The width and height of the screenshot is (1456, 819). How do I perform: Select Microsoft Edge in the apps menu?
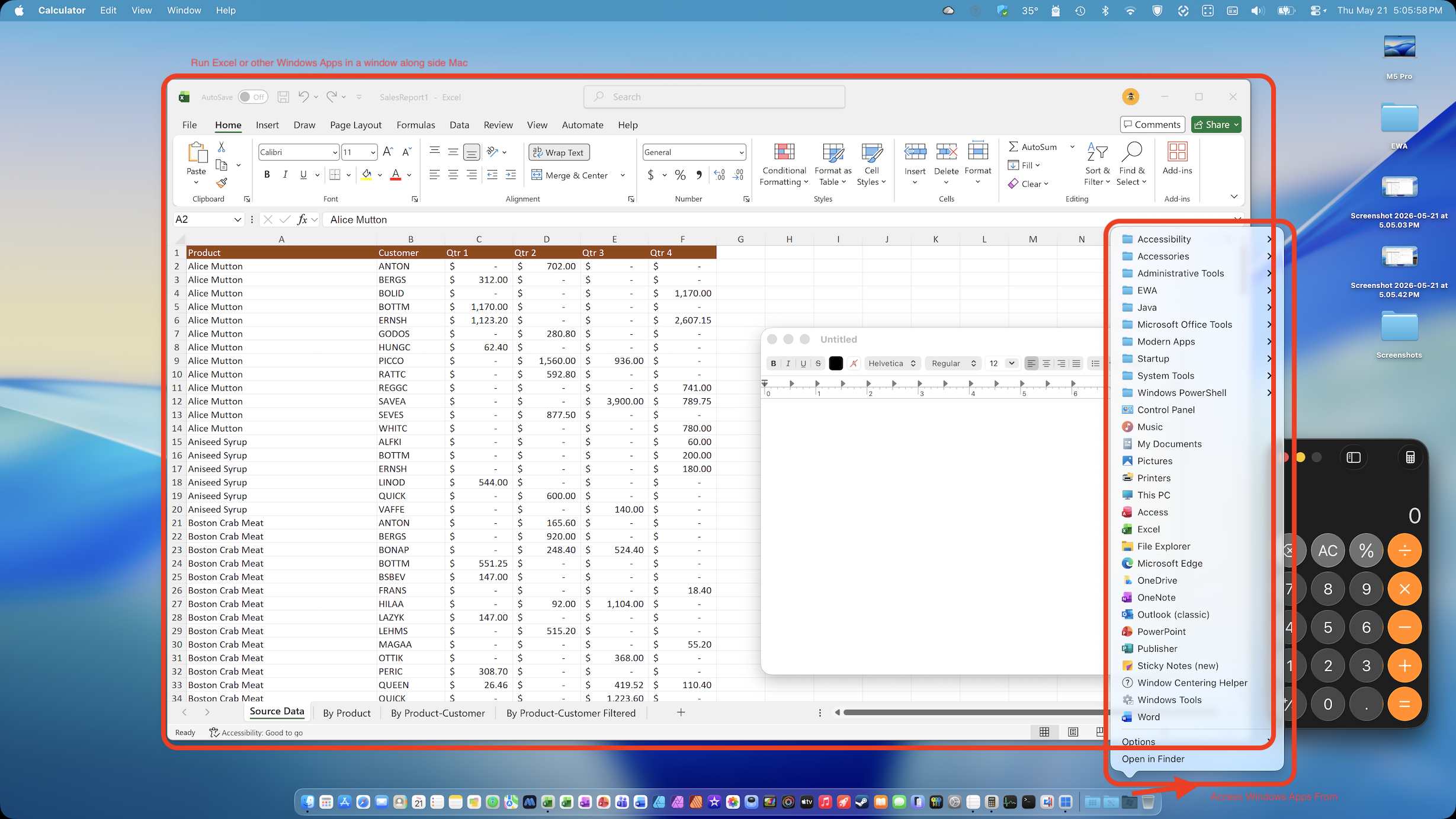click(1197, 564)
